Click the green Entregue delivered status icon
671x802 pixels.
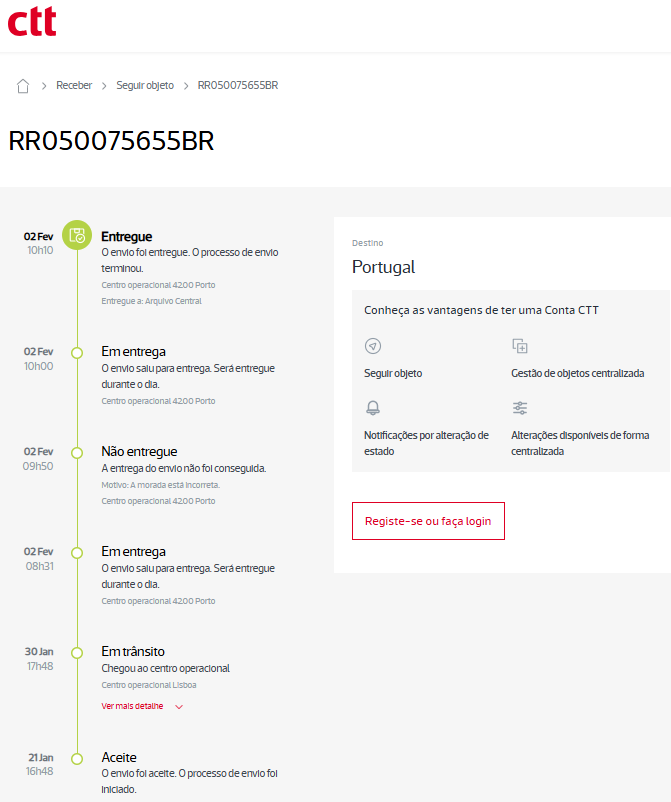point(77,236)
